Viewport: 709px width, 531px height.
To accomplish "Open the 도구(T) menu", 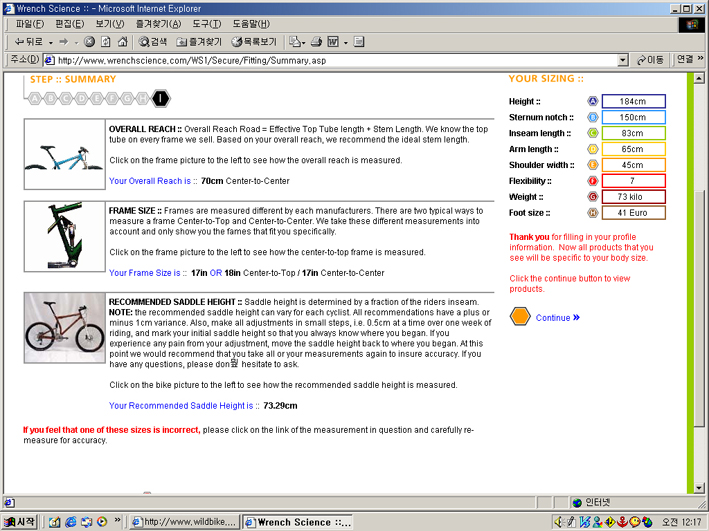I will [x=207, y=24].
